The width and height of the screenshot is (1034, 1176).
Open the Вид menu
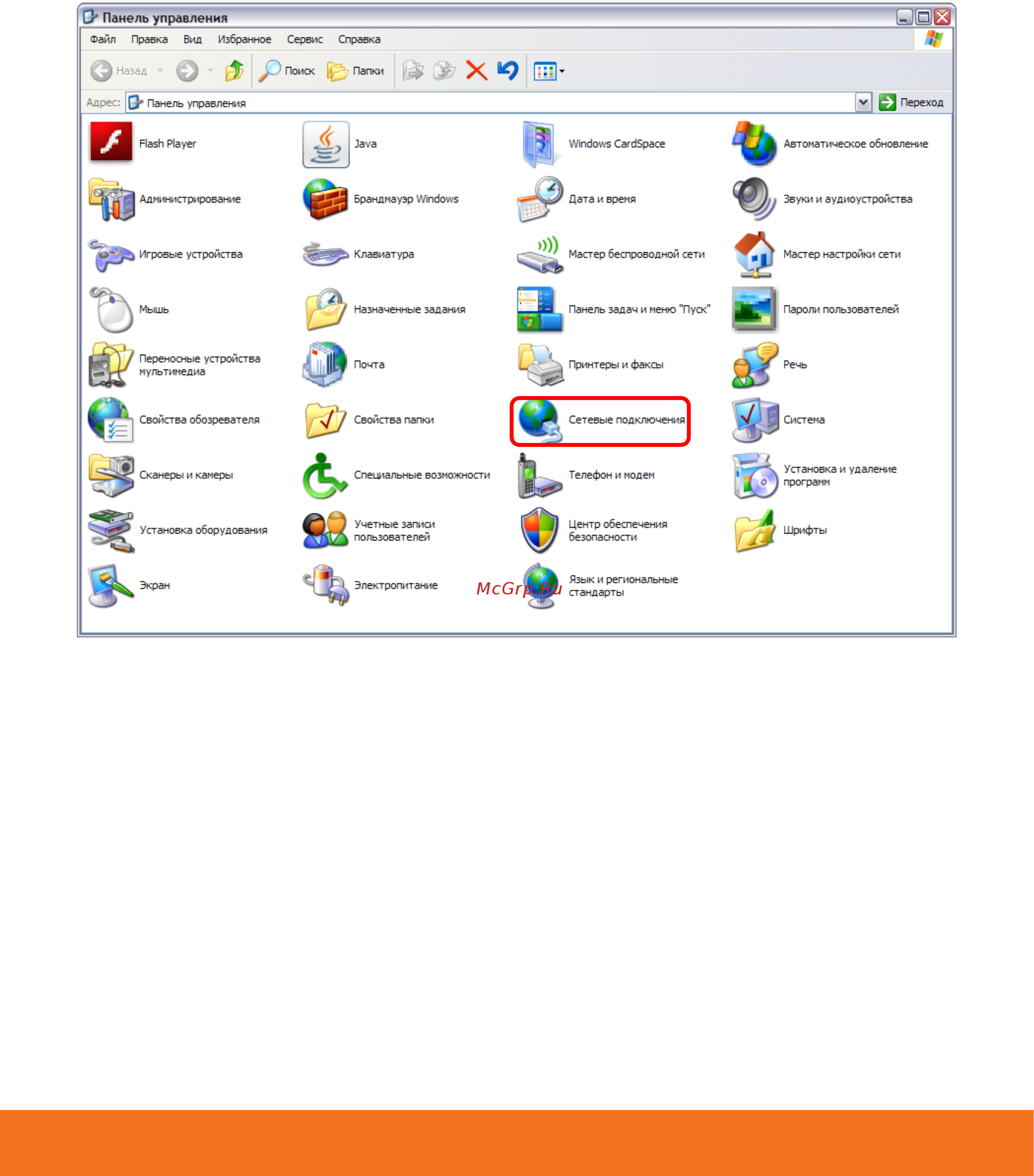pos(193,39)
